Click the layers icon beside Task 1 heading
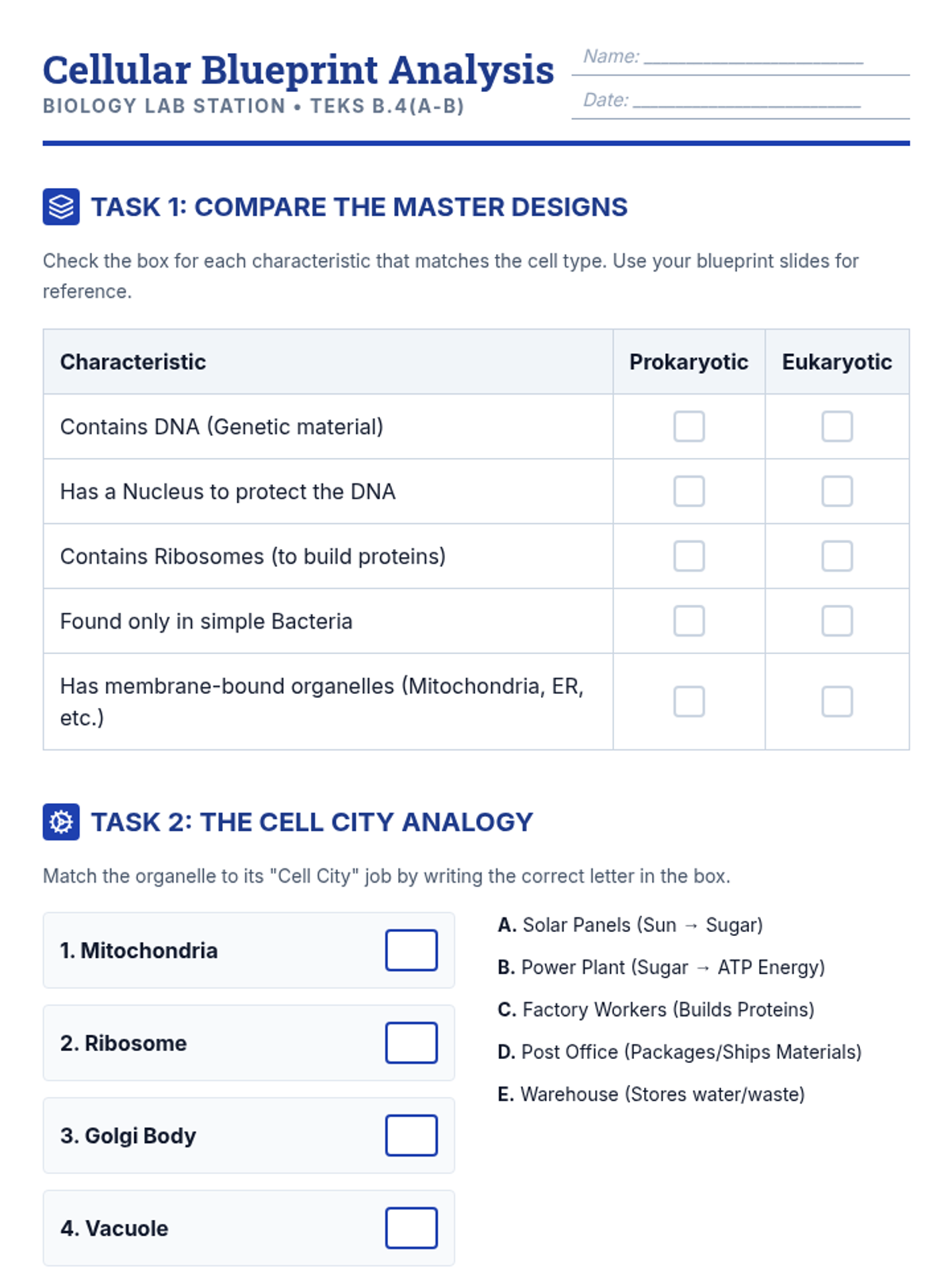952x1270 pixels. [x=61, y=206]
